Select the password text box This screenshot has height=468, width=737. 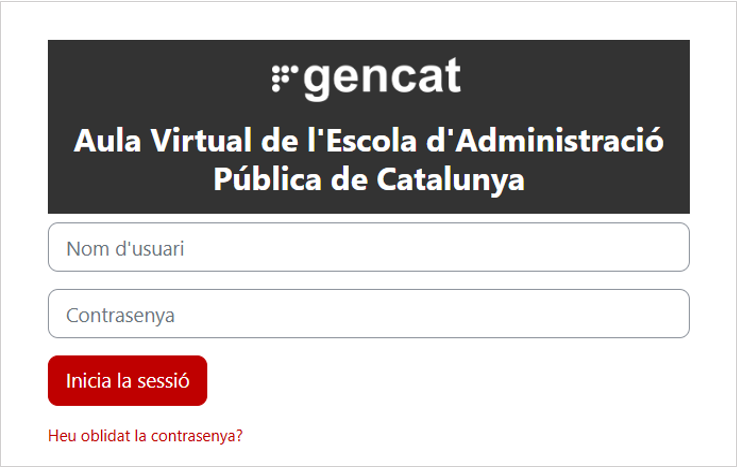368,314
